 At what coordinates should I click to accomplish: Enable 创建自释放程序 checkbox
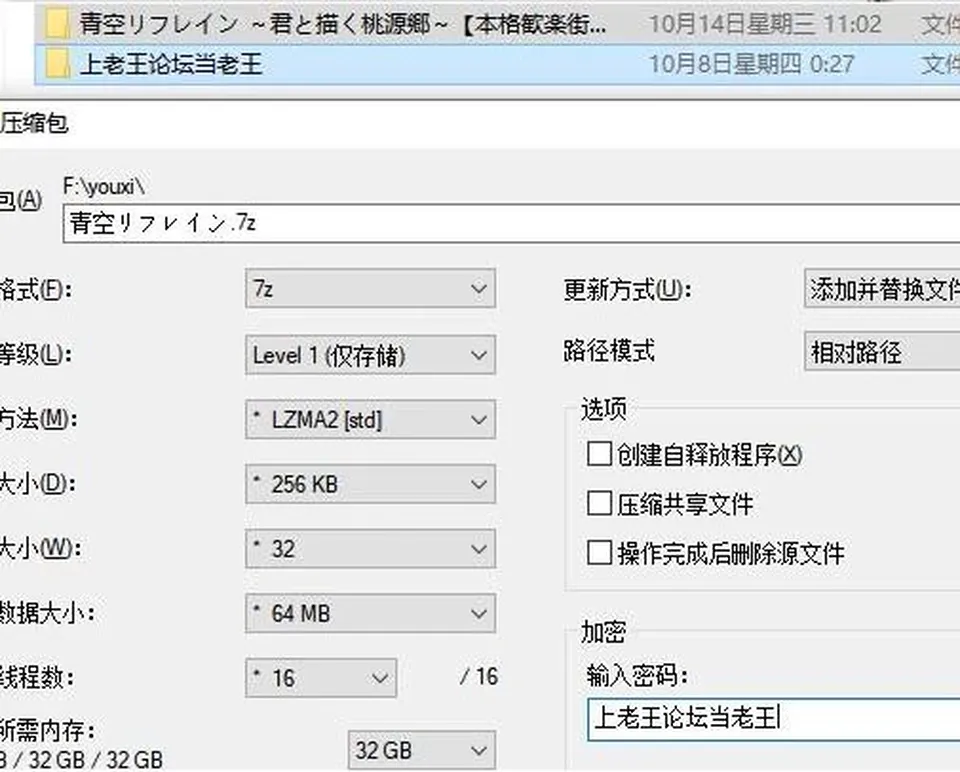[x=599, y=454]
